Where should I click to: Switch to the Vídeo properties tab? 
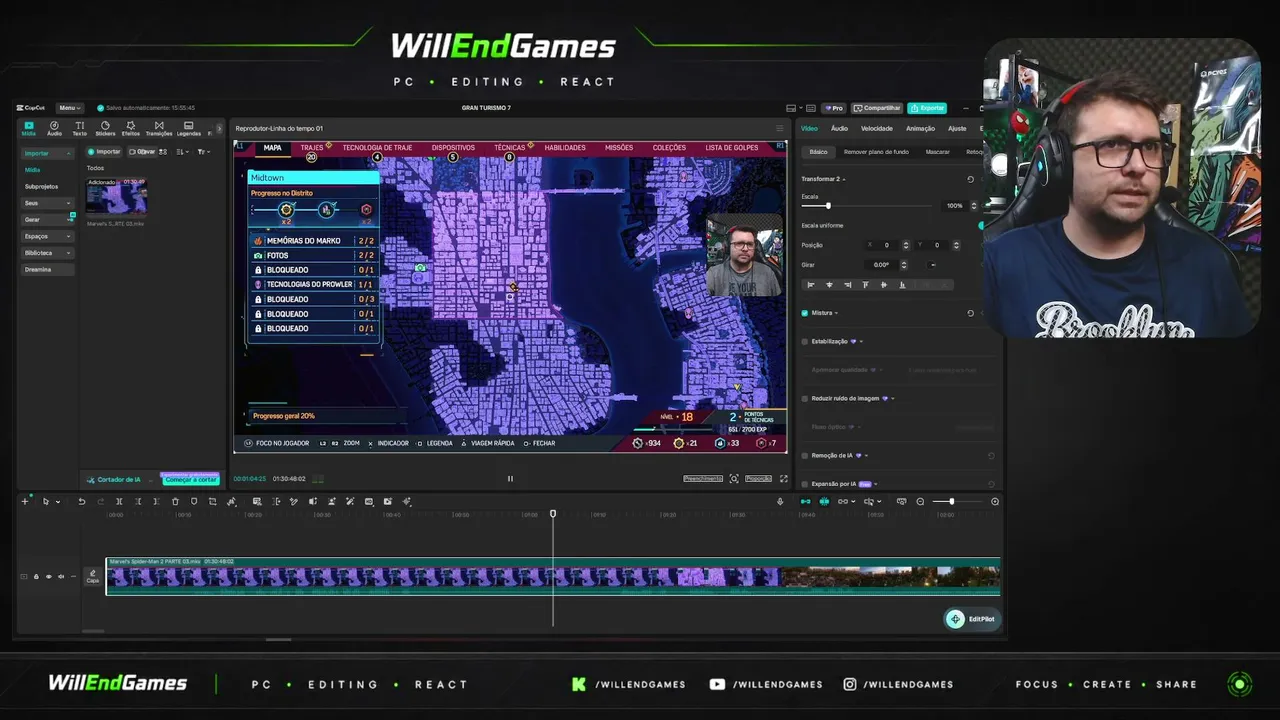pyautogui.click(x=809, y=128)
